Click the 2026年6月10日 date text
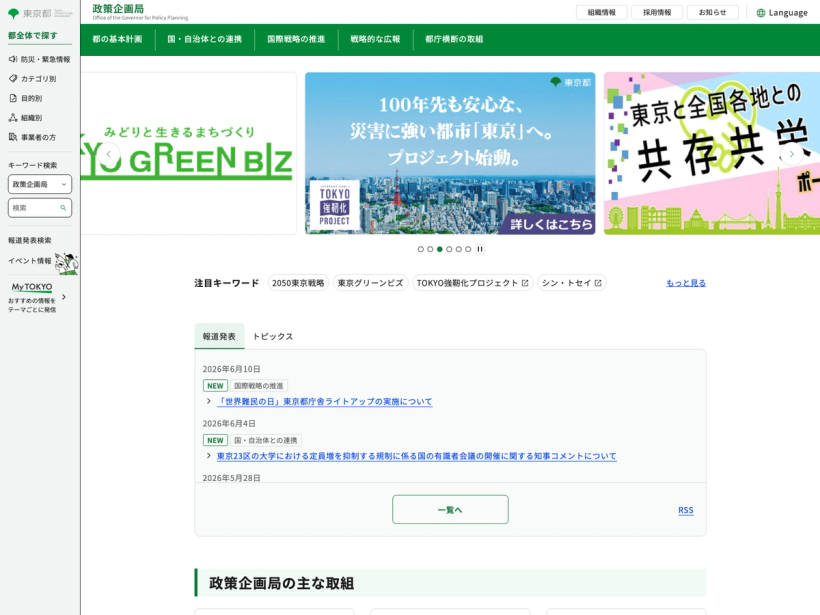820x615 pixels. click(231, 369)
